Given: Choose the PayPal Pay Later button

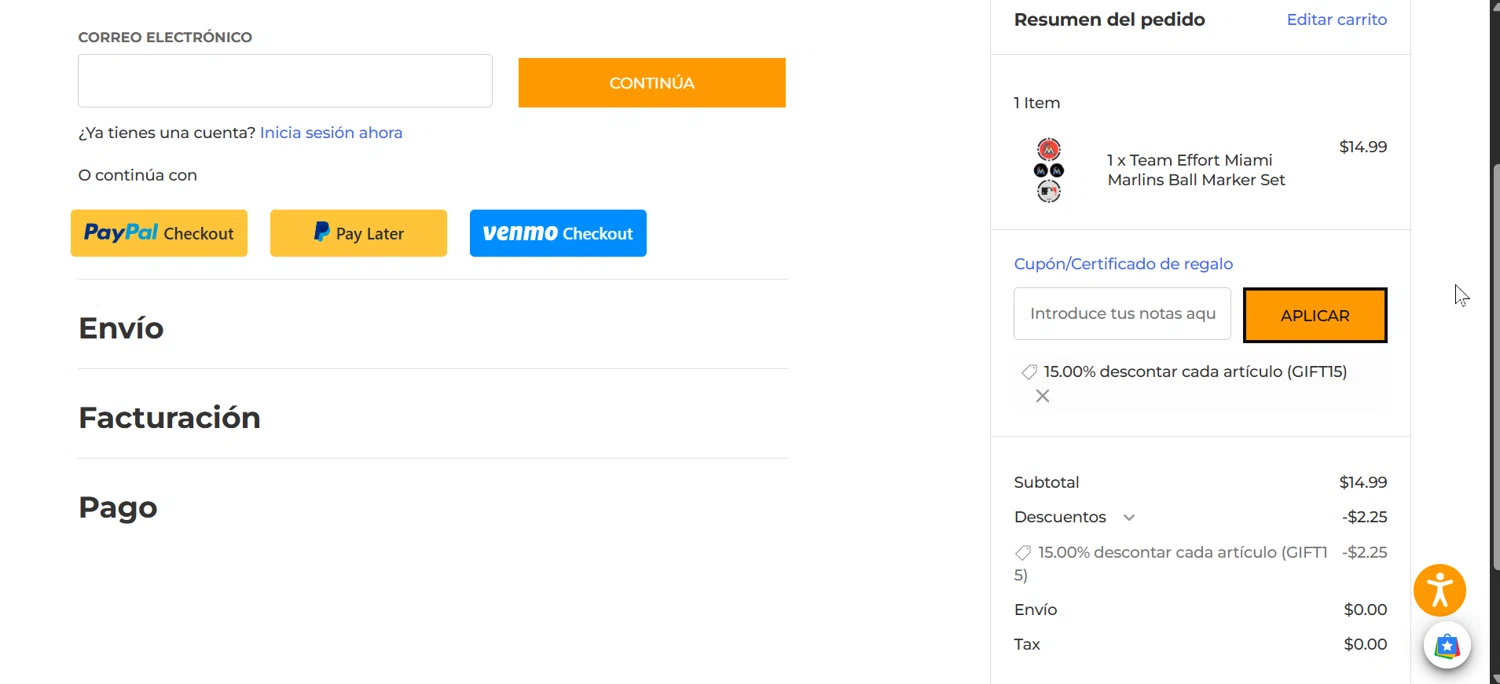Looking at the screenshot, I should (358, 233).
